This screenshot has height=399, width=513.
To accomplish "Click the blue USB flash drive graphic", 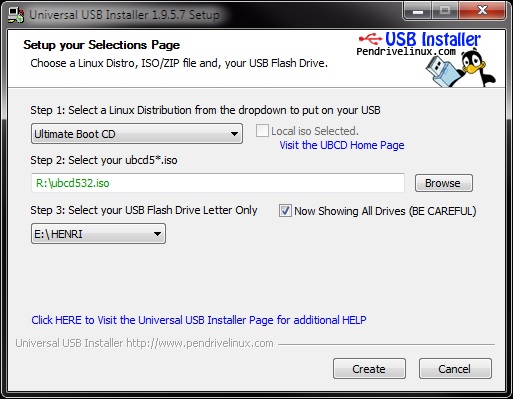I will pos(442,71).
